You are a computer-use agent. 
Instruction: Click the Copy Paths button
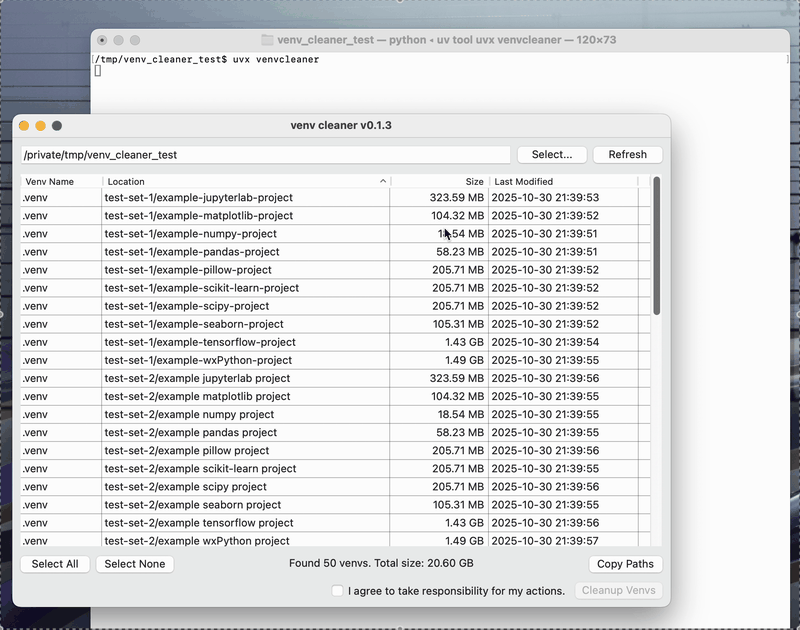point(625,564)
